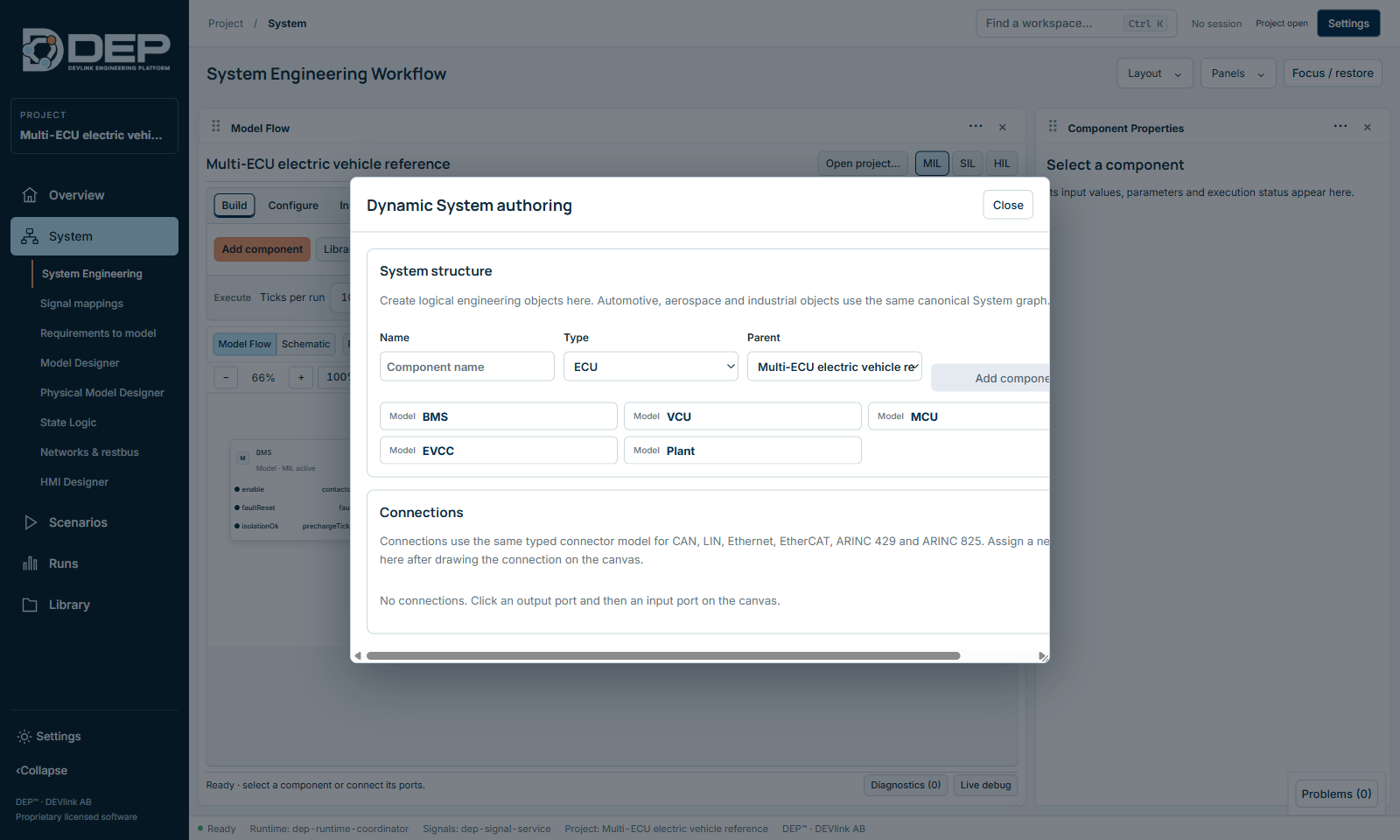
Task: Zoom out the canvas with minus button
Action: pyautogui.click(x=226, y=378)
